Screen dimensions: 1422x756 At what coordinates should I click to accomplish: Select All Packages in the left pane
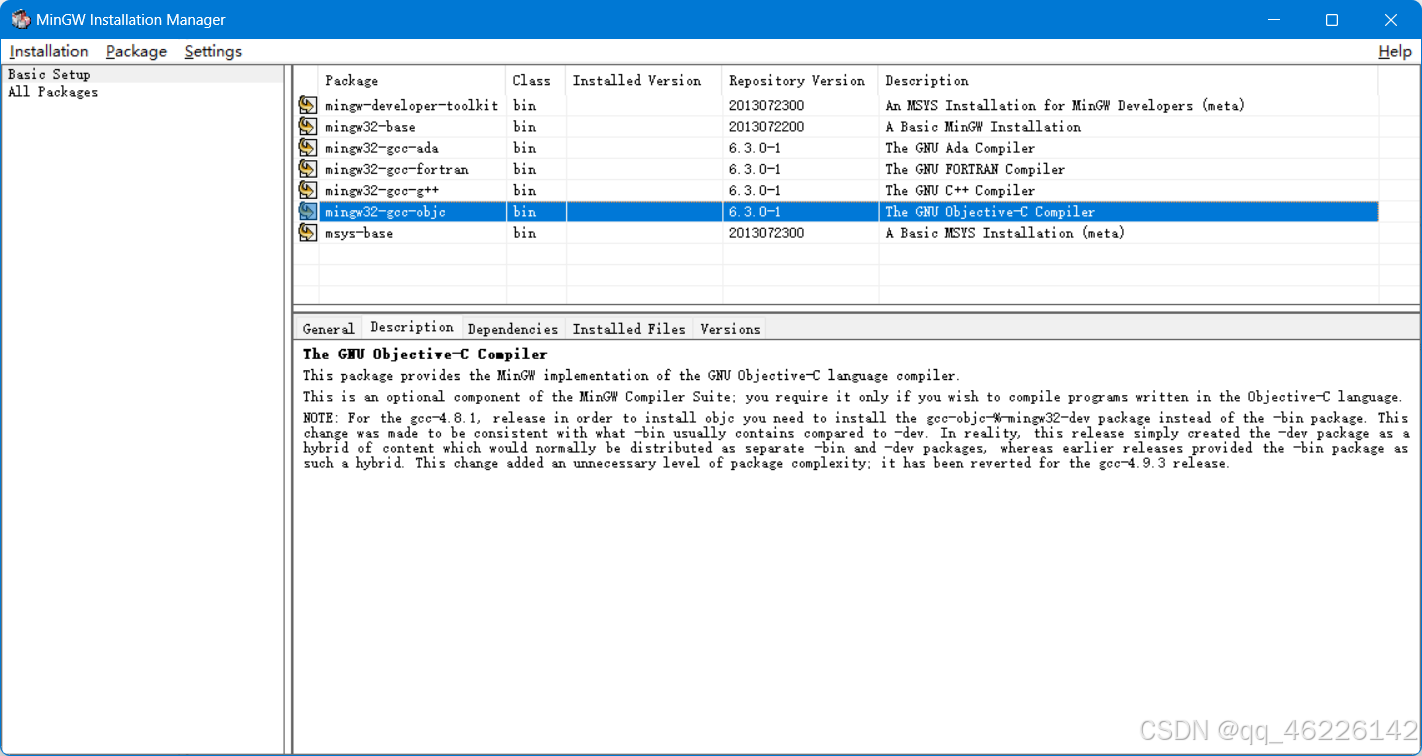[x=53, y=92]
